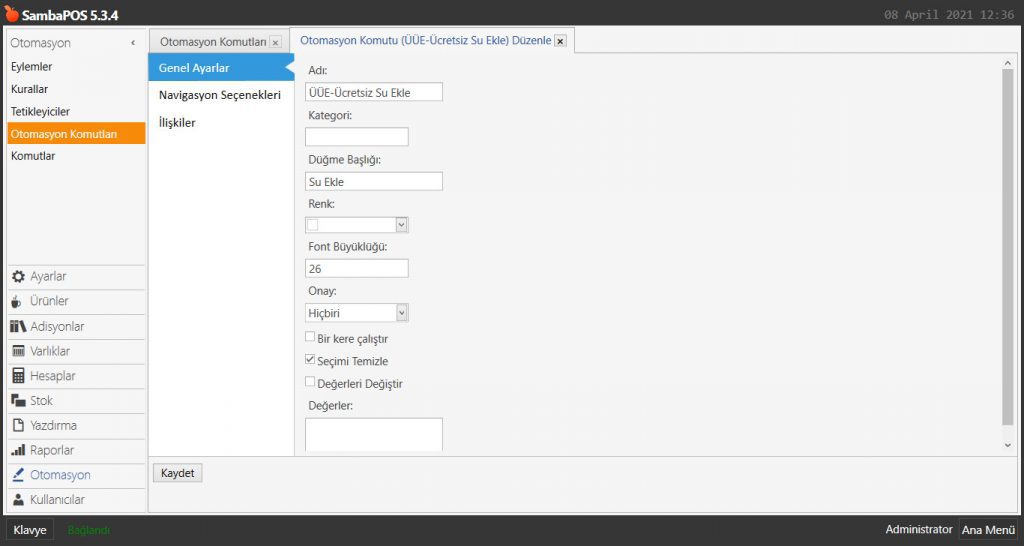This screenshot has height=546, width=1024.
Task: Open Ürünler via the cup icon
Action: (x=17, y=302)
